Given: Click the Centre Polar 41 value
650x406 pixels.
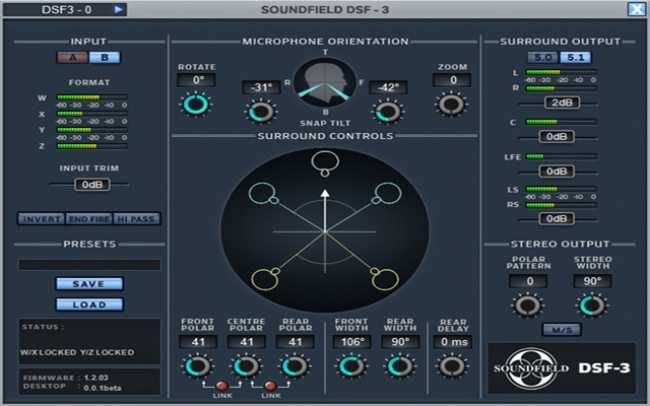Looking at the screenshot, I should (x=246, y=342).
